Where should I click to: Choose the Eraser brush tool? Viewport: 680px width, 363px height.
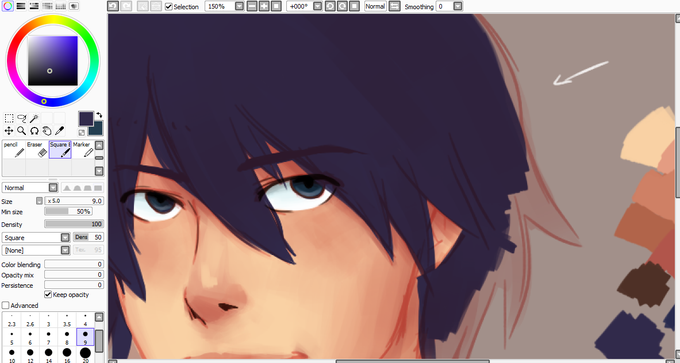coord(37,150)
